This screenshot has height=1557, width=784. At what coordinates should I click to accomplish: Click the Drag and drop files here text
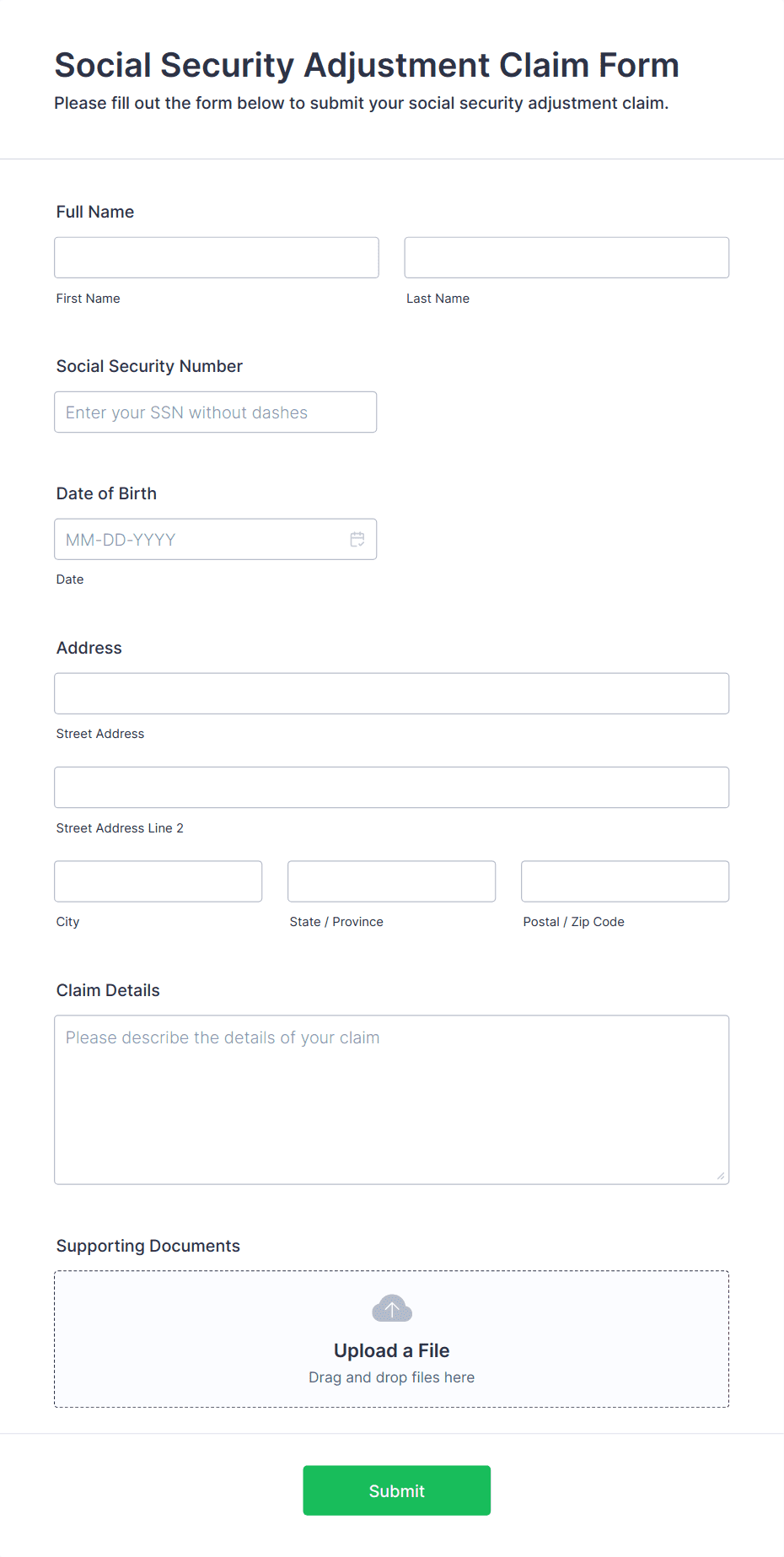pos(392,1377)
